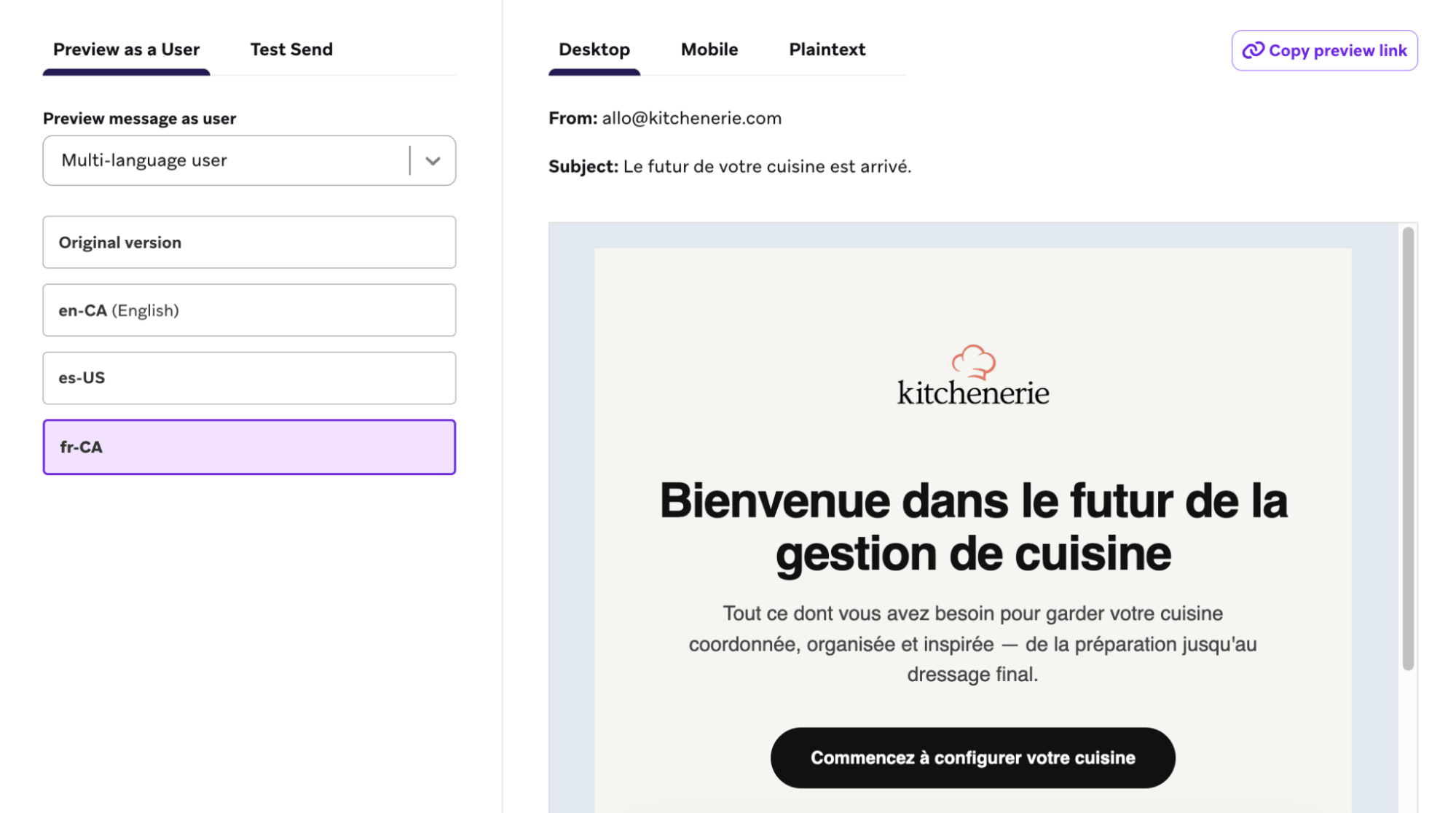Viewport: 1456px width, 813px height.
Task: Open the Plaintext preview tab
Action: click(827, 50)
